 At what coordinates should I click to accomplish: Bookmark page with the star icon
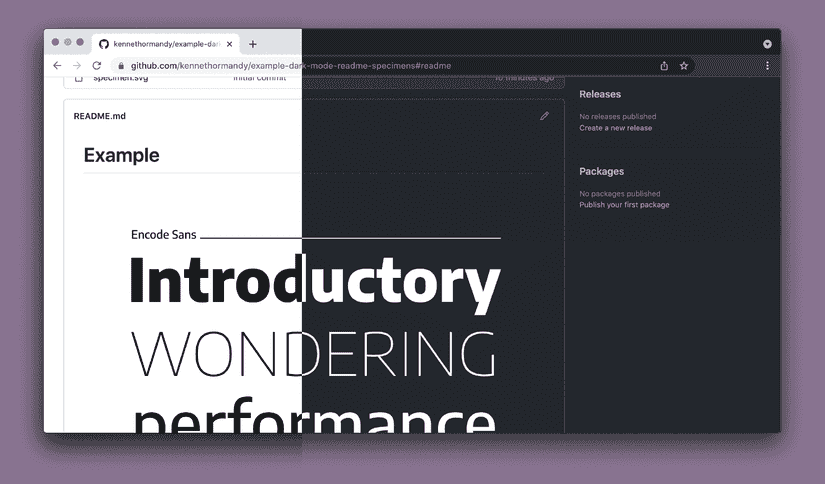click(683, 66)
